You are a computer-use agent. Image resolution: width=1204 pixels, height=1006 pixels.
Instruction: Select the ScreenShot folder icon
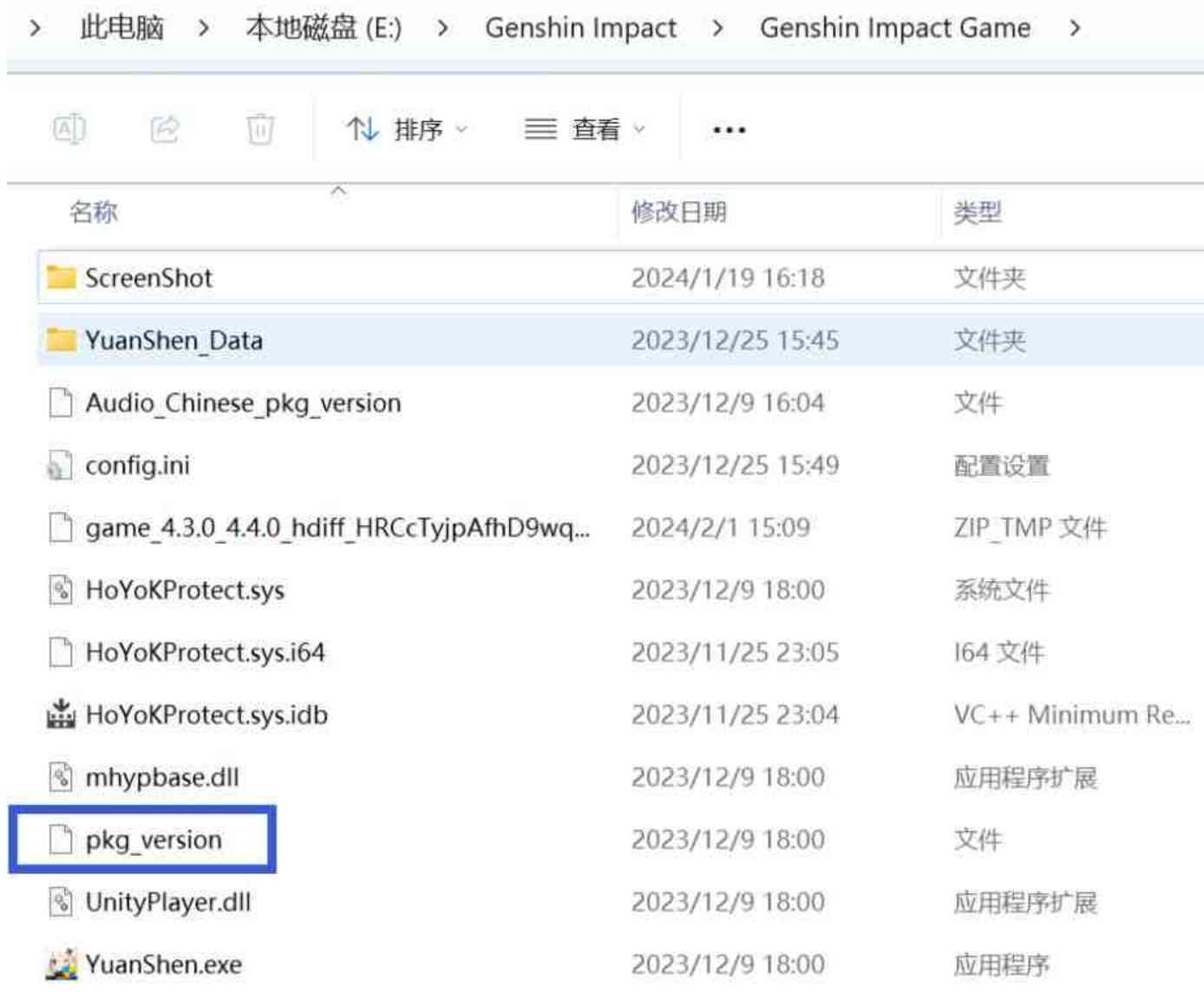(61, 278)
